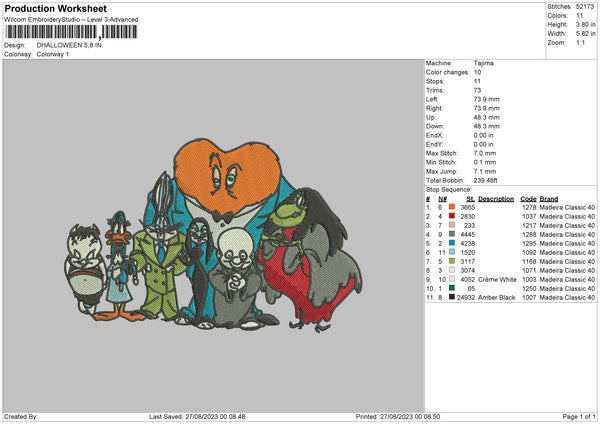
Task: Click the Machine value 'Tajima'
Action: tap(484, 63)
